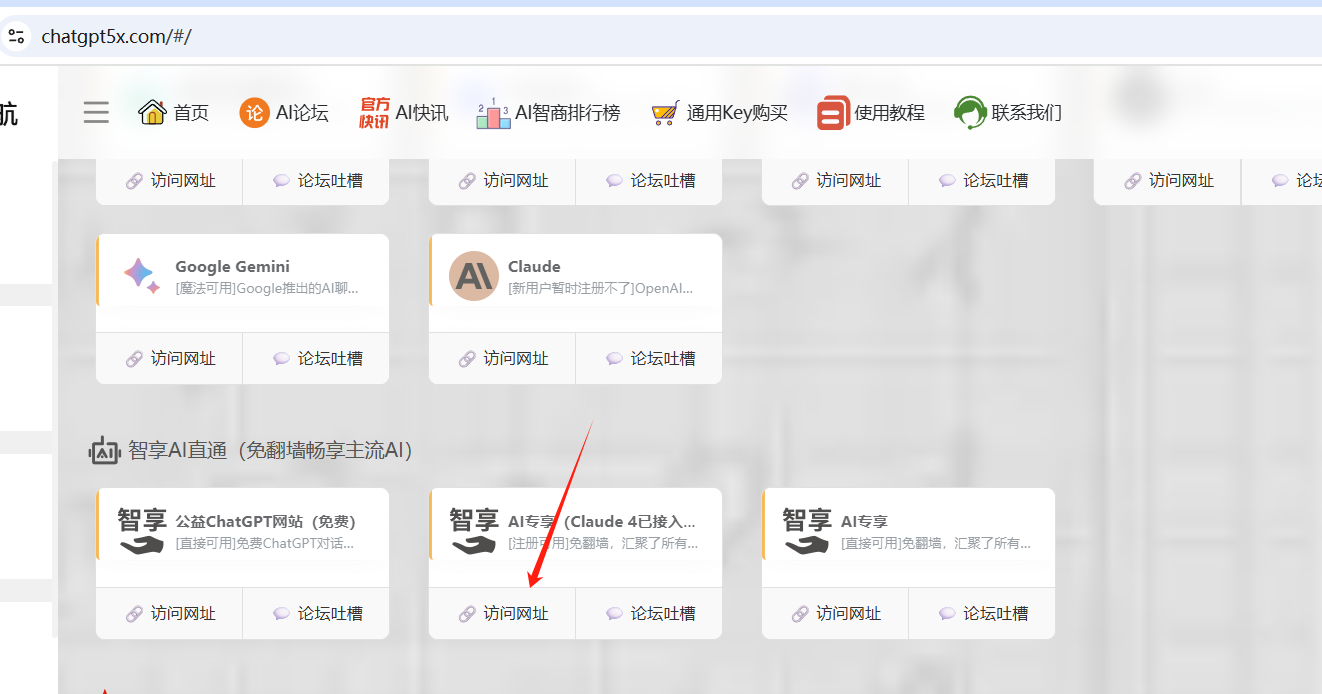1322x694 pixels.
Task: Open 论坛吐槽 under AI专享 Claude 4已接入 card
Action: (649, 613)
